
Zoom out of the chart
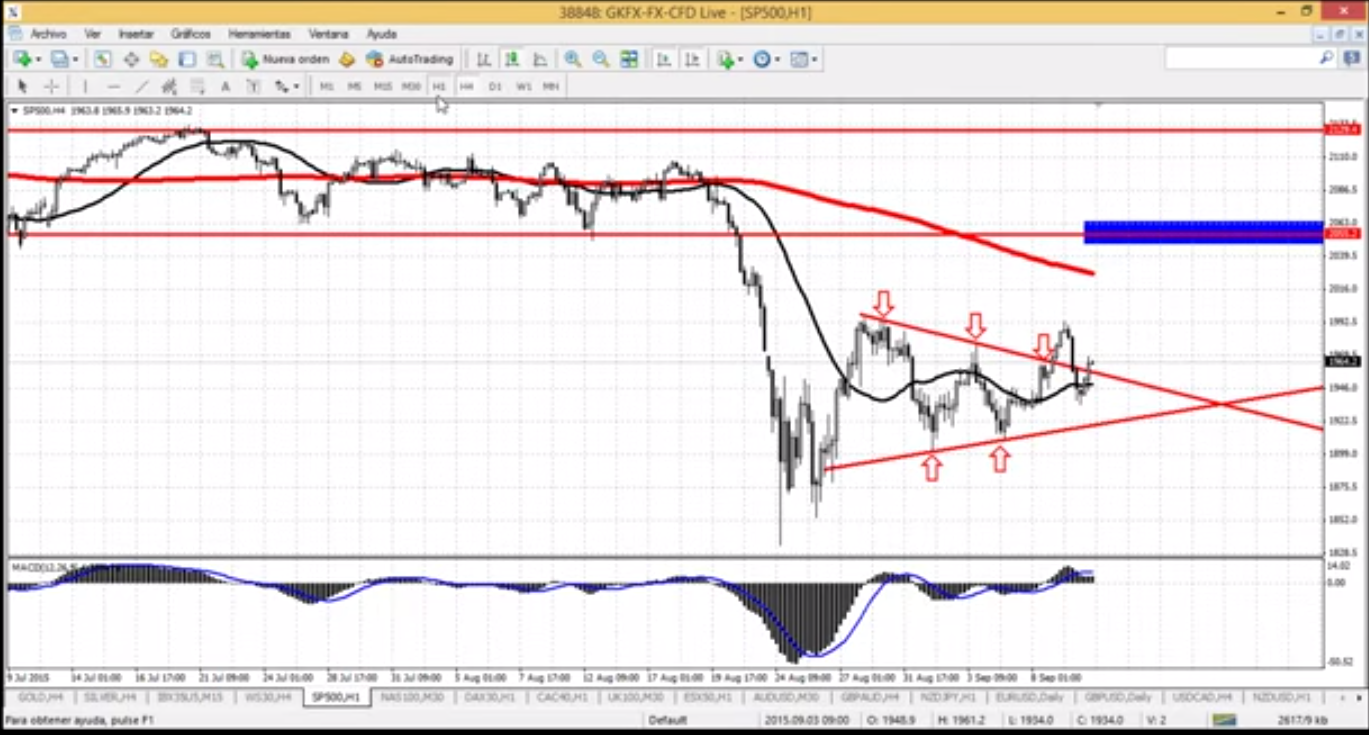point(600,59)
